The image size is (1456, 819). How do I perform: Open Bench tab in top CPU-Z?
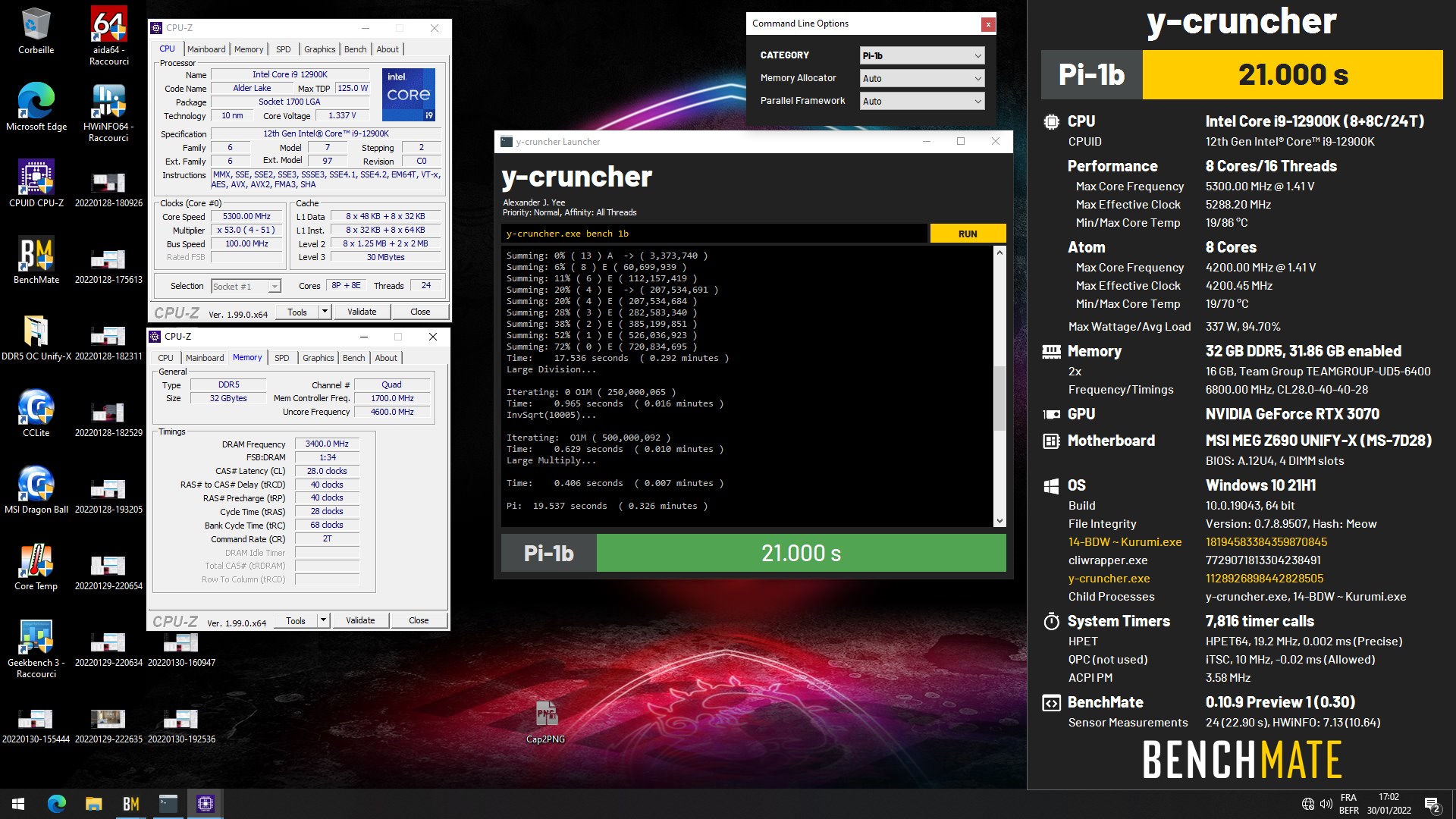tap(355, 49)
